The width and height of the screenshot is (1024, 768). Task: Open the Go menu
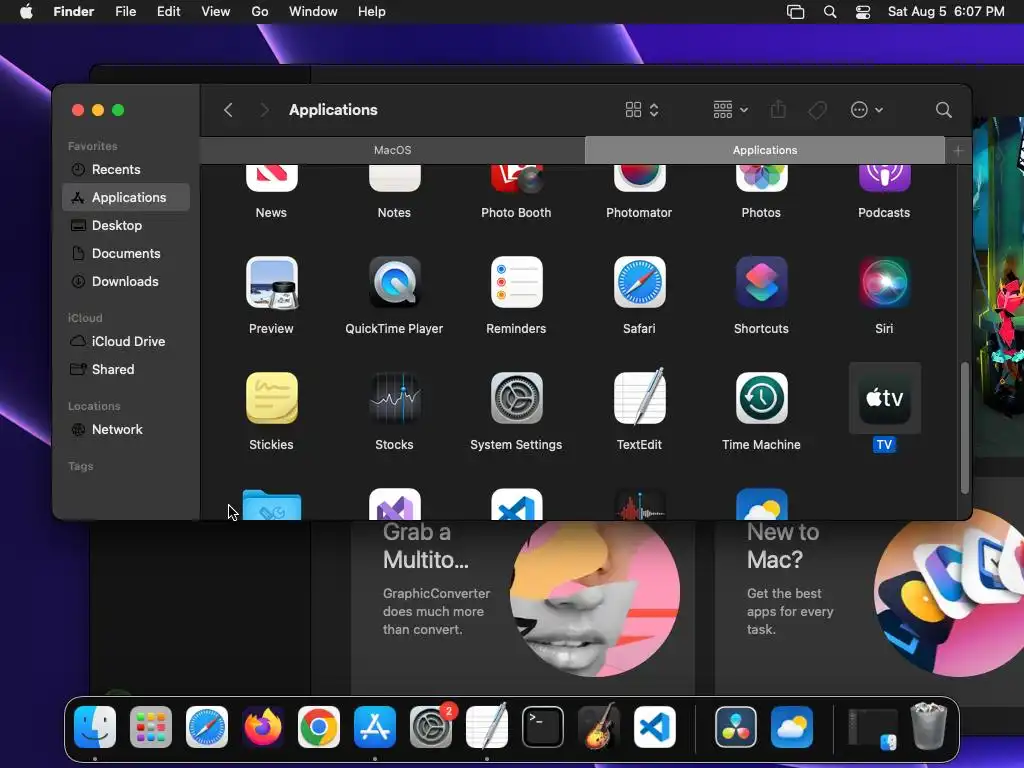[x=260, y=12]
